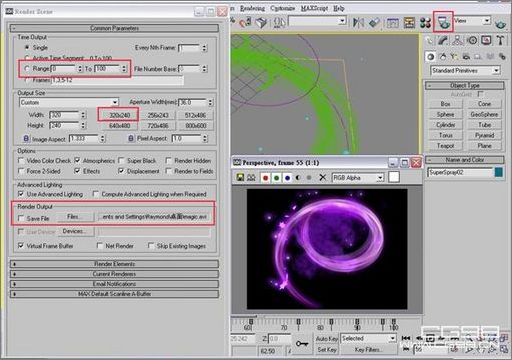Expand the Render Elements rollout

click(114, 264)
